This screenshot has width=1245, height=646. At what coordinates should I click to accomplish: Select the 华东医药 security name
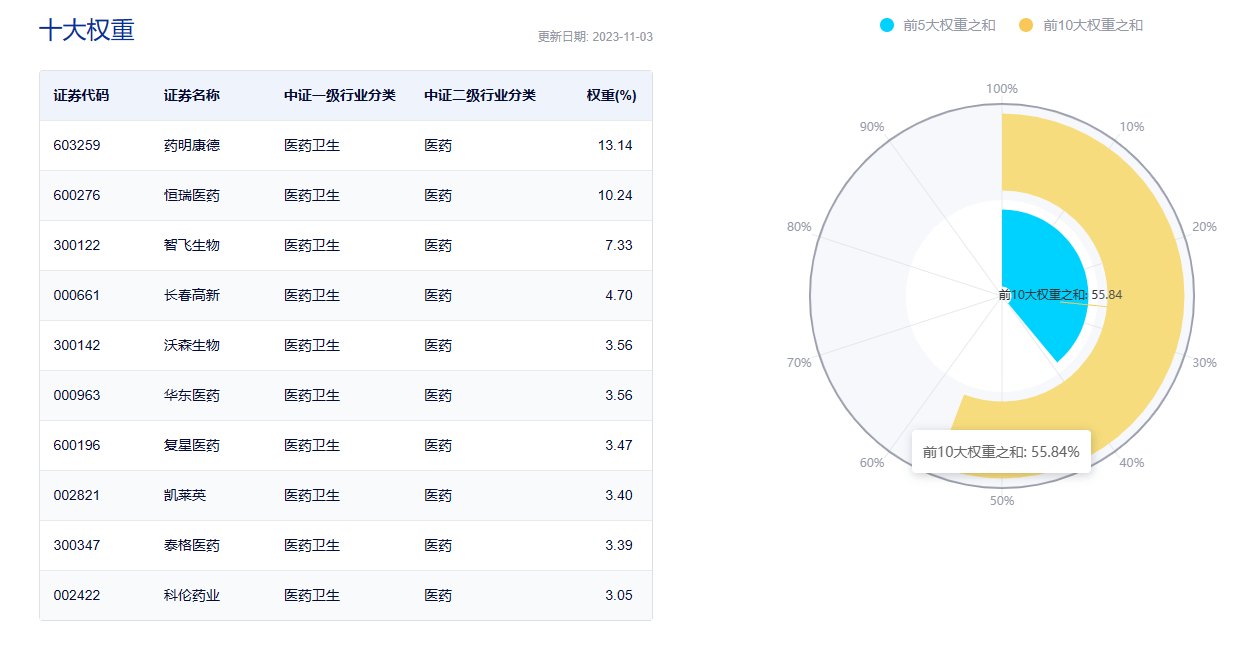pyautogui.click(x=191, y=396)
